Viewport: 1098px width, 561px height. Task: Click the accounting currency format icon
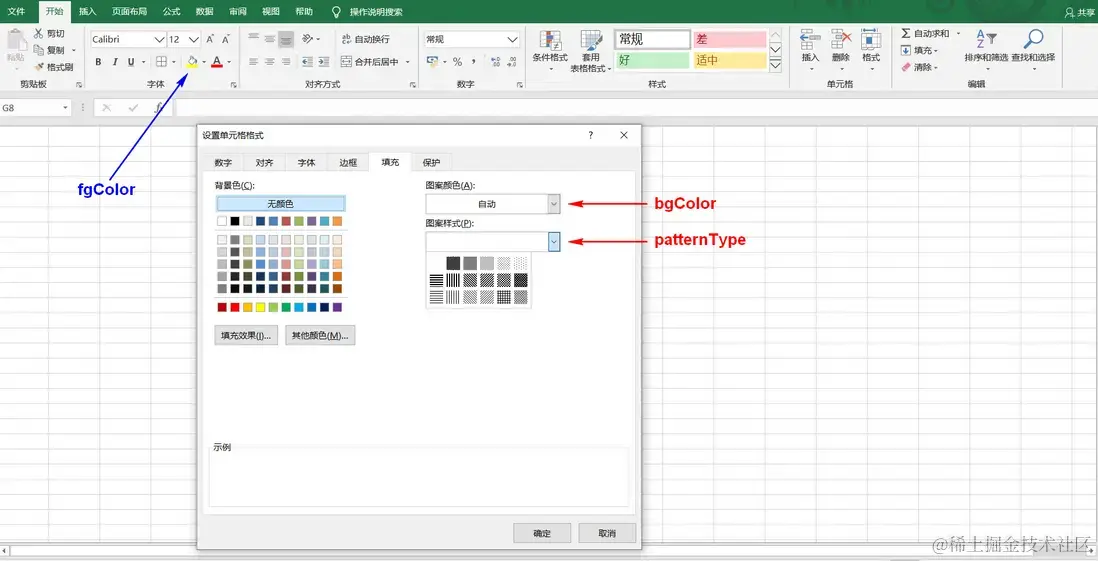(433, 62)
